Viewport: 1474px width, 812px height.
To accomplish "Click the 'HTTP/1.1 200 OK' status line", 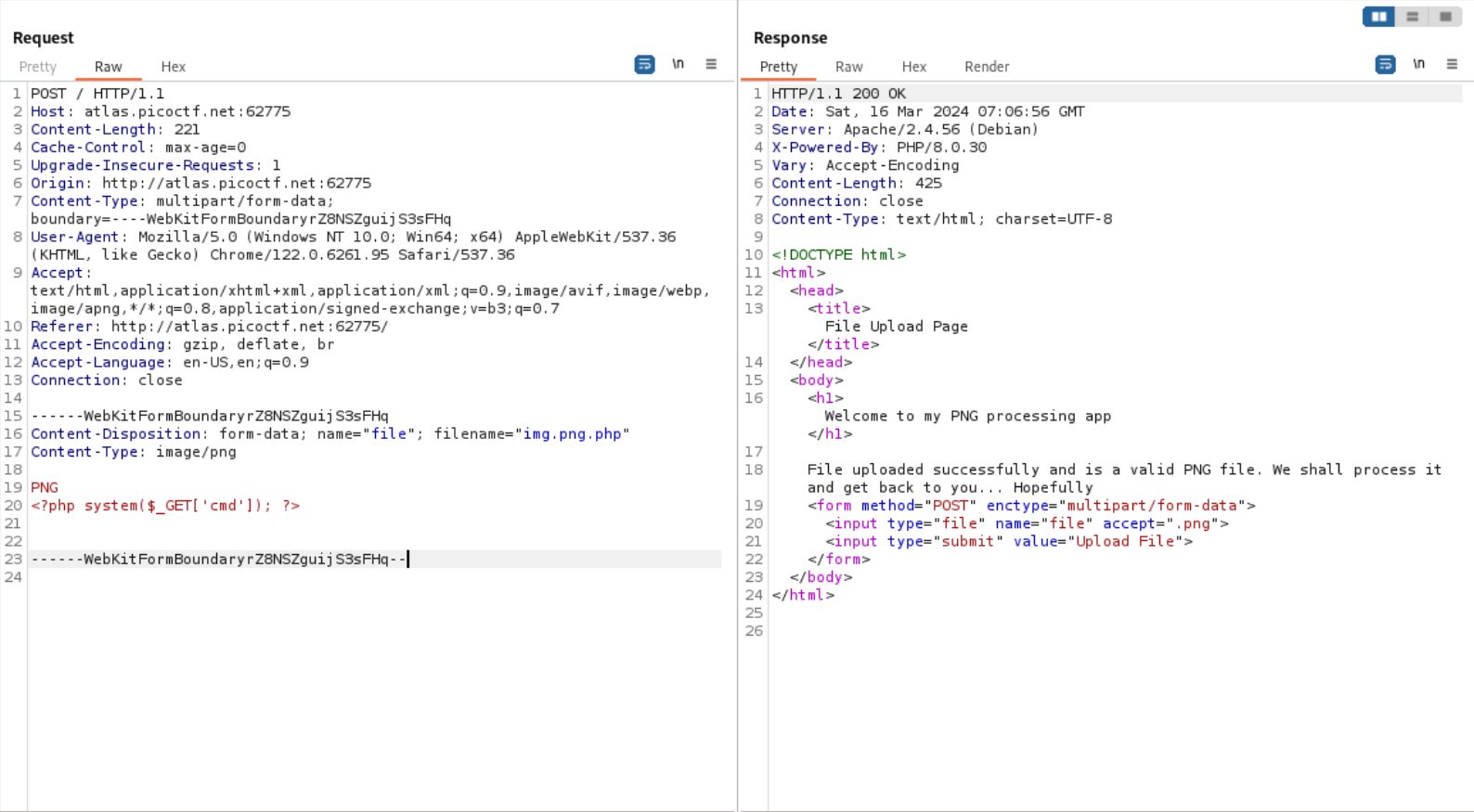I will coord(838,94).
